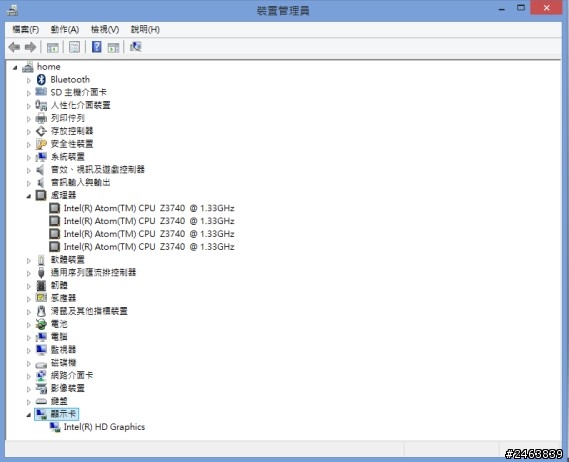Click Scan for hardware changes icon
The image size is (569, 462).
pos(135,47)
